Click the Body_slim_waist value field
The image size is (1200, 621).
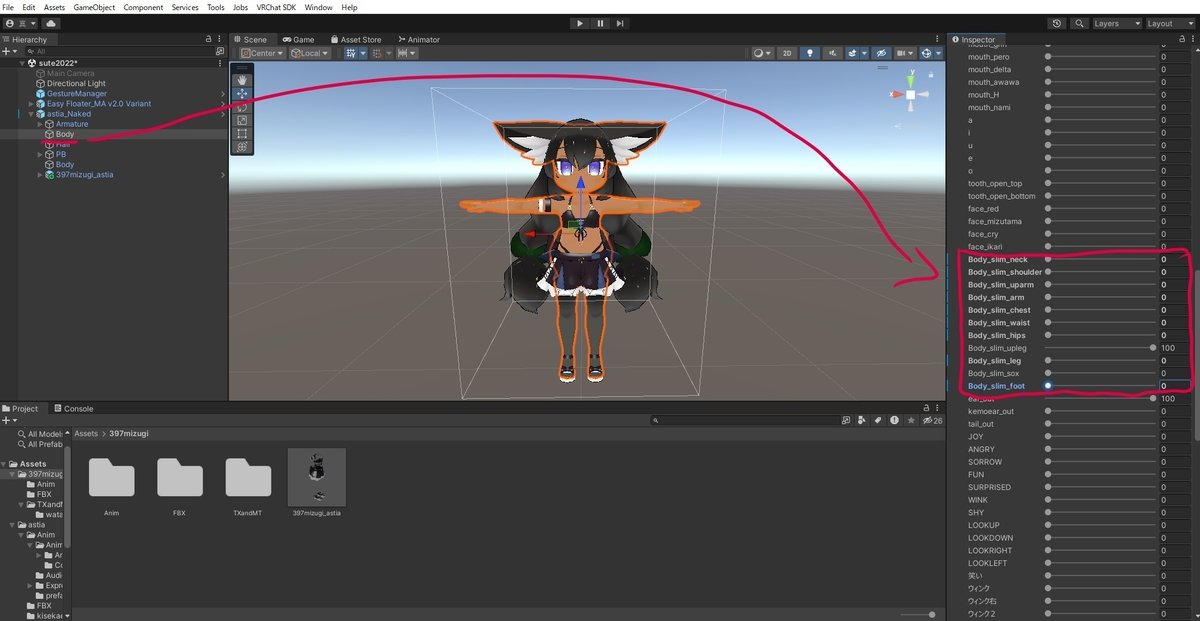point(1174,323)
